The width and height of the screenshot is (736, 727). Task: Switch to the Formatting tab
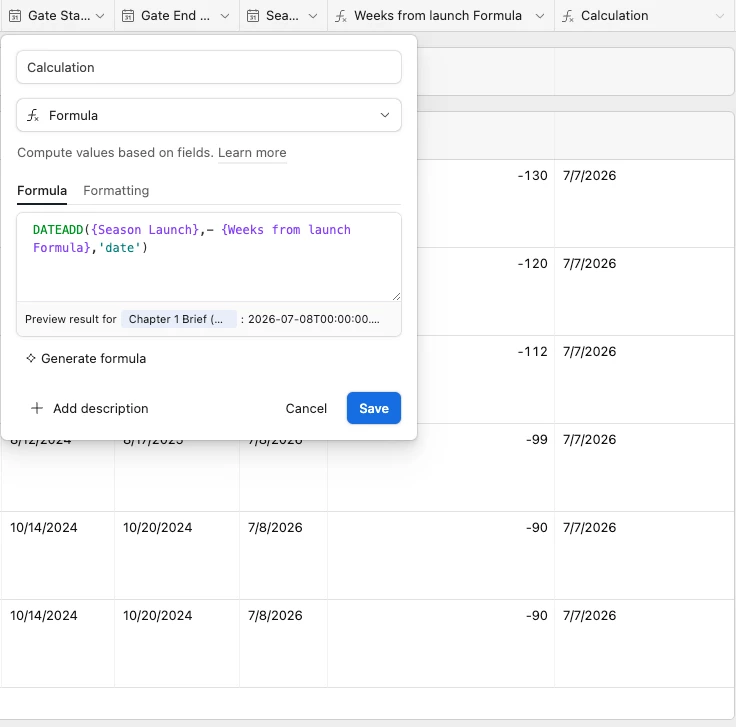coord(116,191)
